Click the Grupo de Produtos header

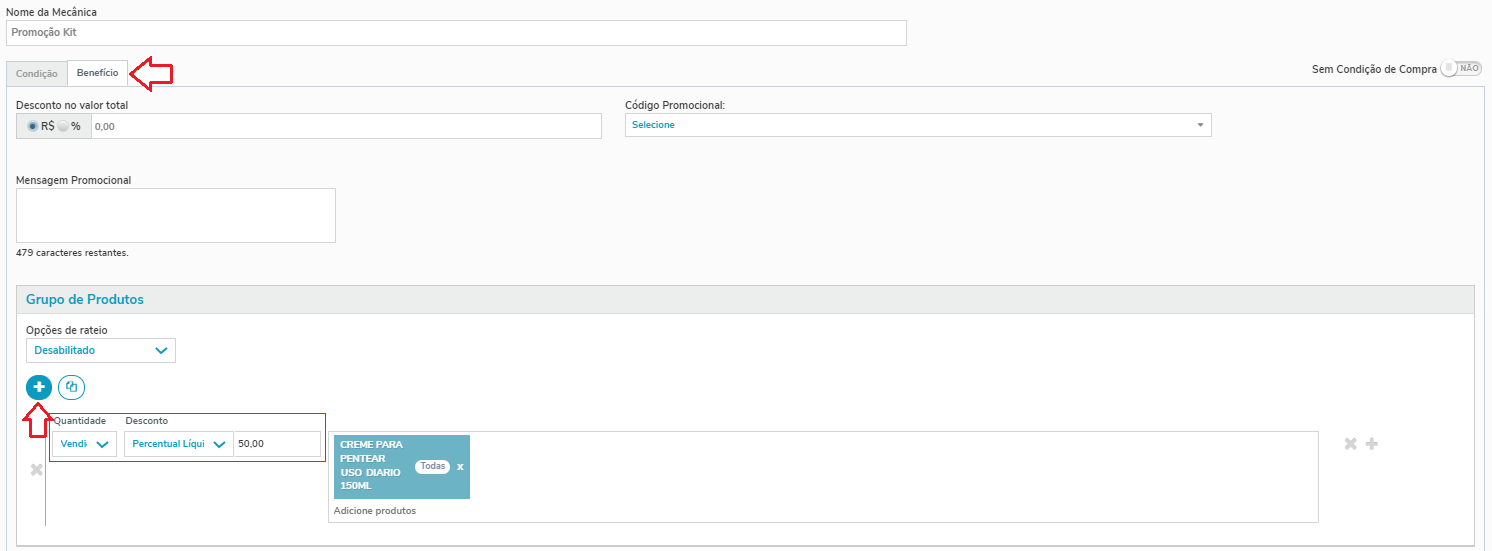click(745, 300)
